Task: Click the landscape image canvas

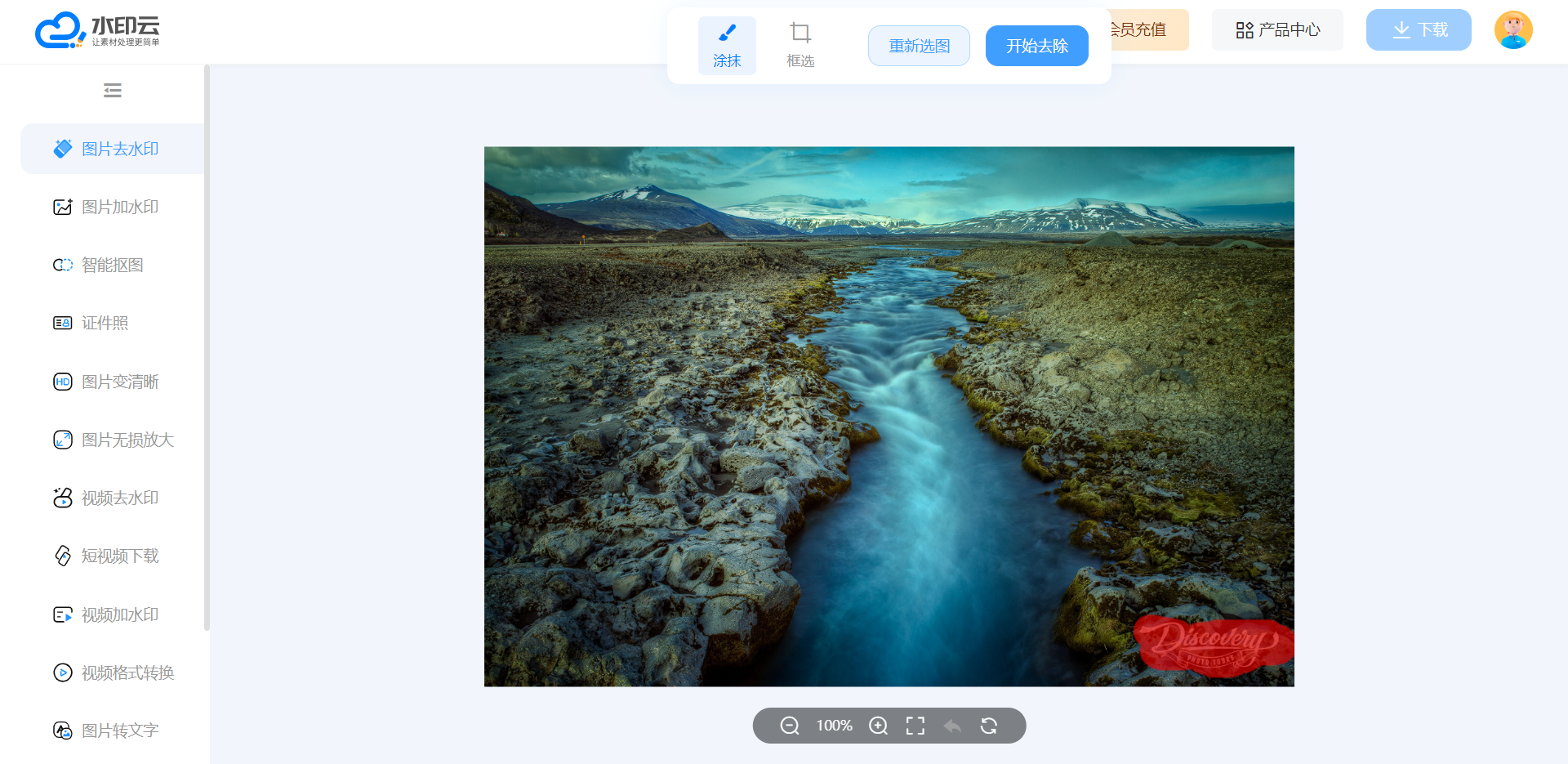Action: pos(889,417)
